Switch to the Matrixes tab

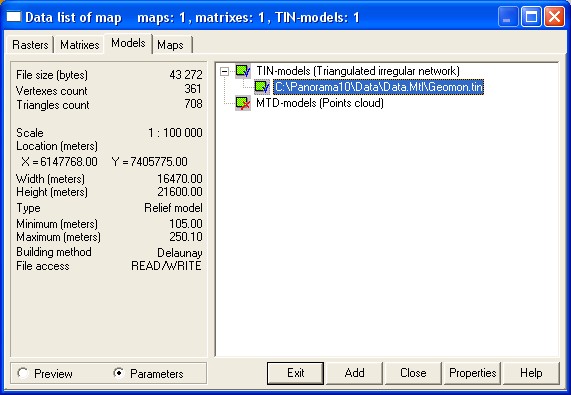point(79,45)
